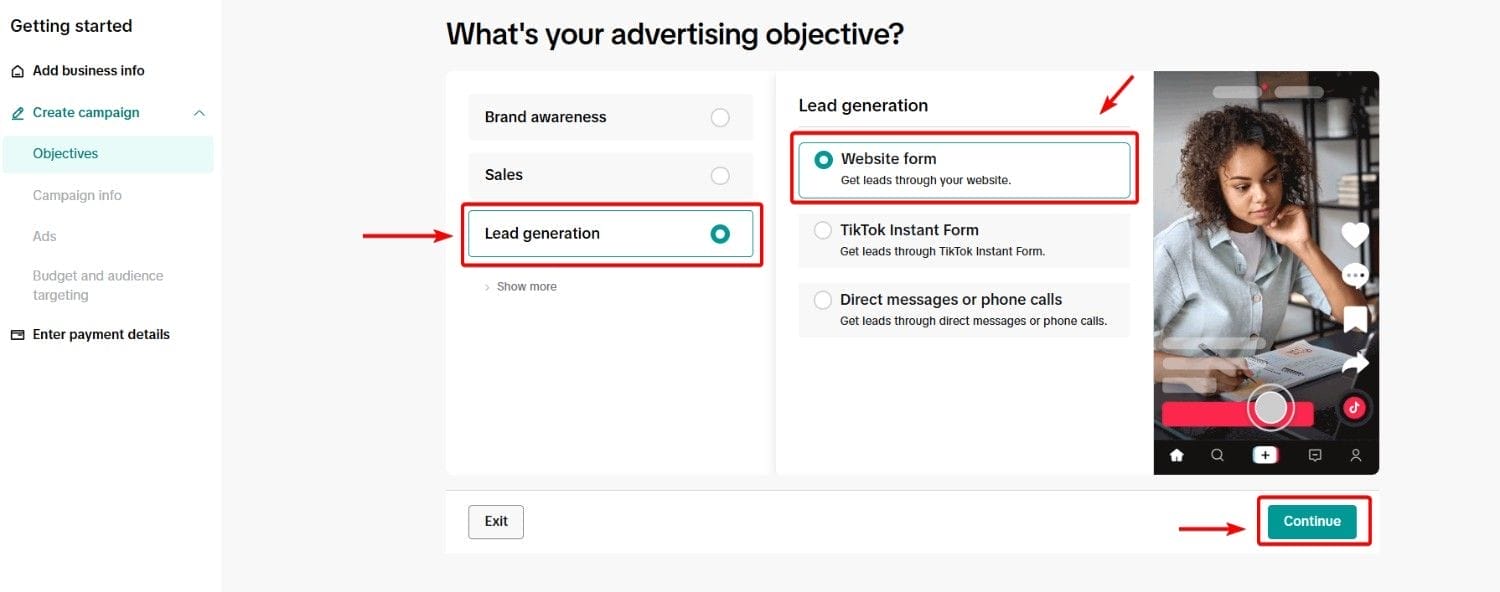1500x592 pixels.
Task: Click the TikTok logo icon near the record button
Action: [x=1356, y=407]
